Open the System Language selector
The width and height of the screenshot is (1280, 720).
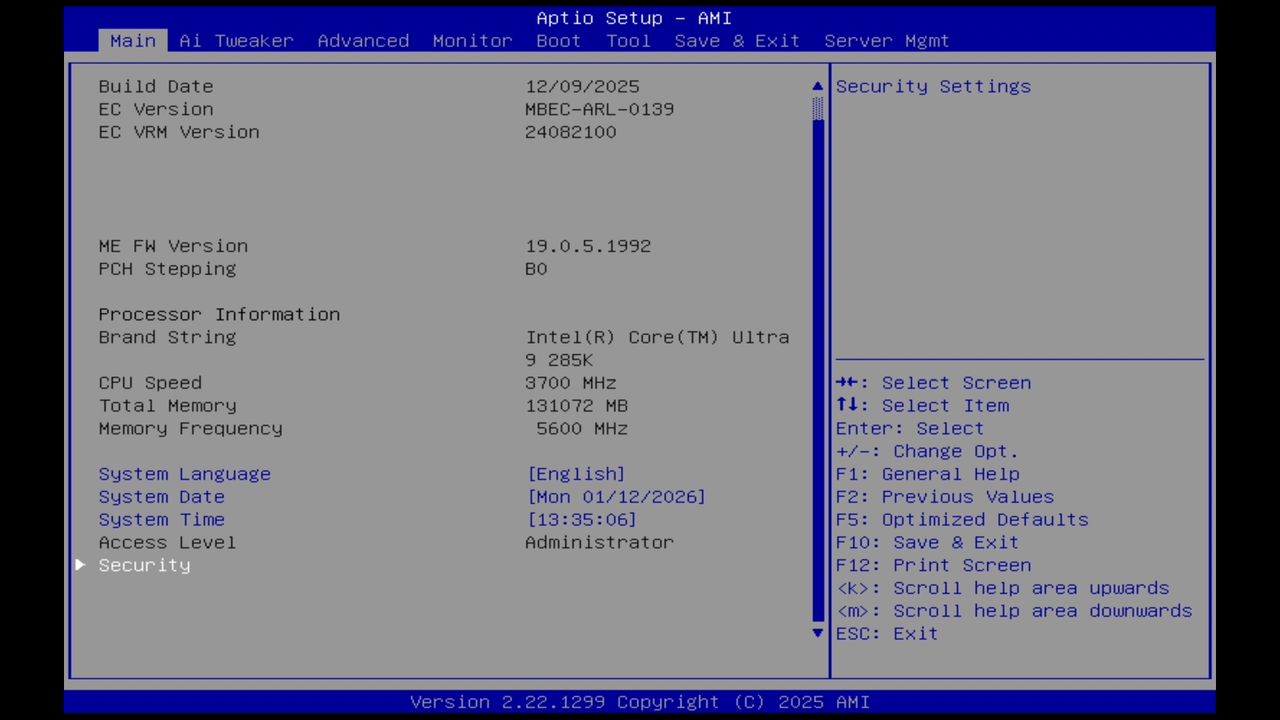click(184, 473)
